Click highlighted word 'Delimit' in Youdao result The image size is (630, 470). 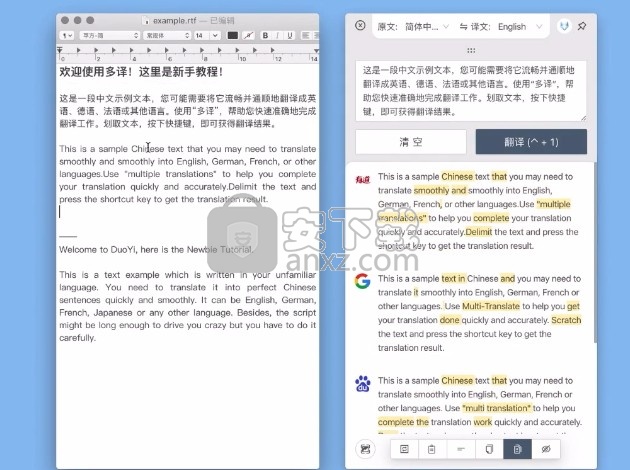[479, 232]
